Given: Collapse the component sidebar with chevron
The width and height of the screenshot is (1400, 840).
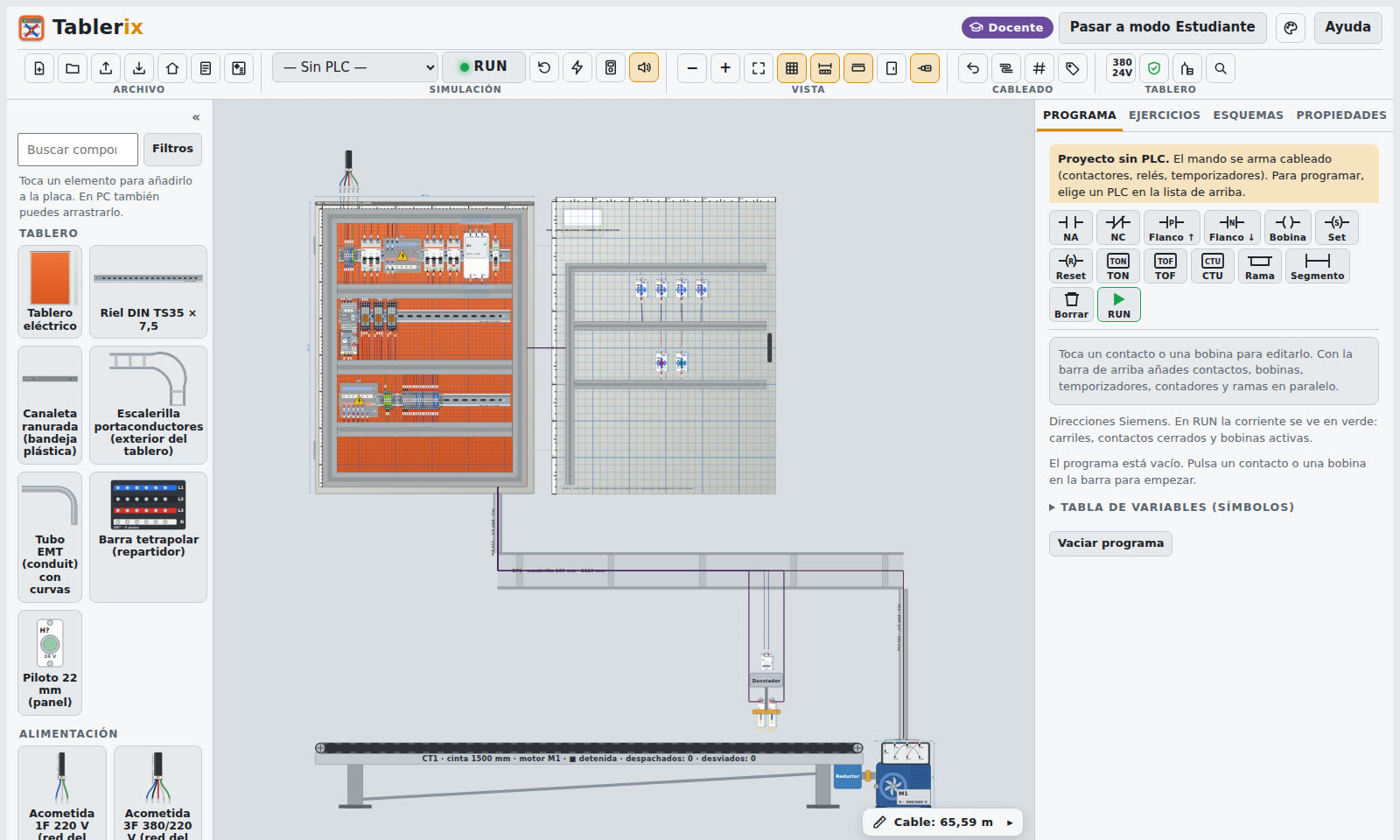Looking at the screenshot, I should click(x=196, y=117).
